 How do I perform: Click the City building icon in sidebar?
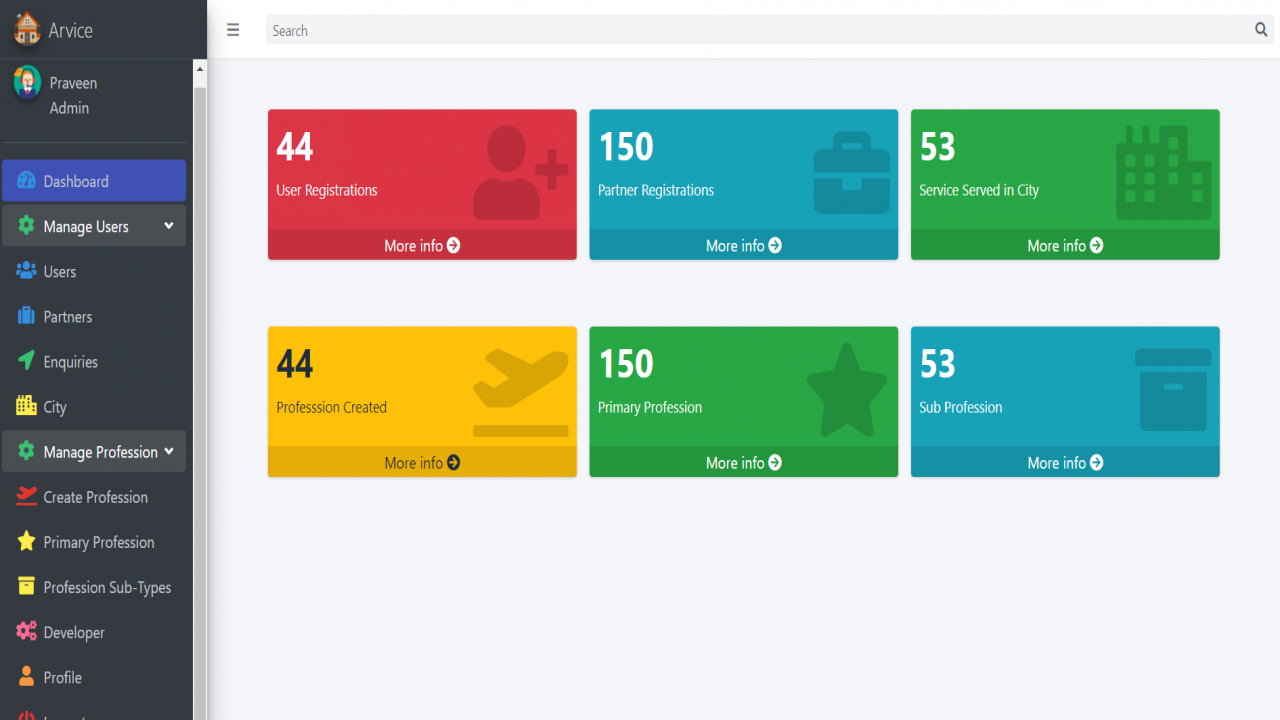pyautogui.click(x=27, y=406)
